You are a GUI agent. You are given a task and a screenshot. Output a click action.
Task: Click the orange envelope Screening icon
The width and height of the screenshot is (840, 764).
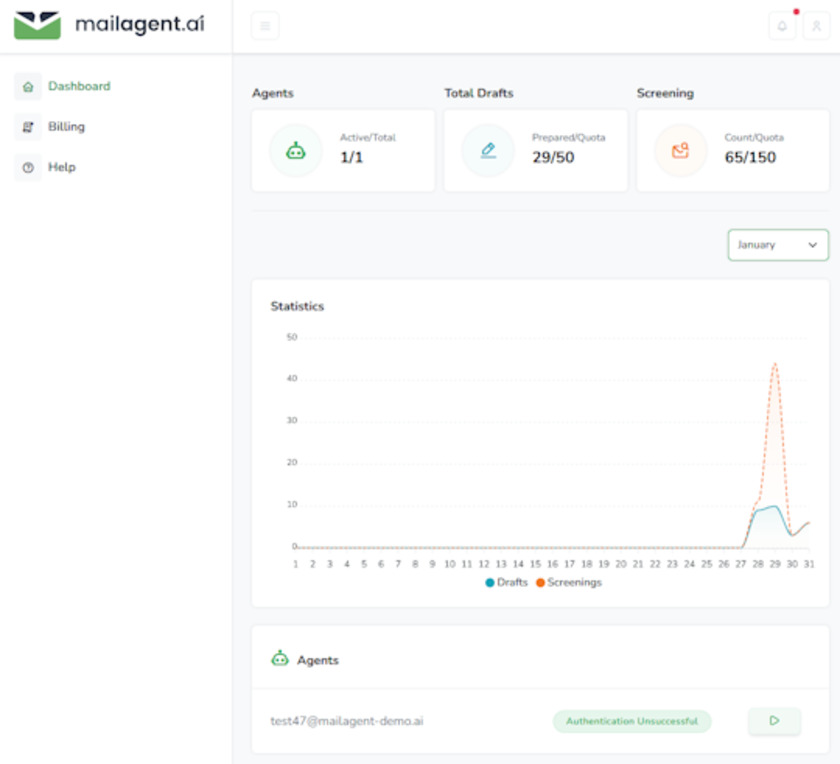[x=680, y=151]
